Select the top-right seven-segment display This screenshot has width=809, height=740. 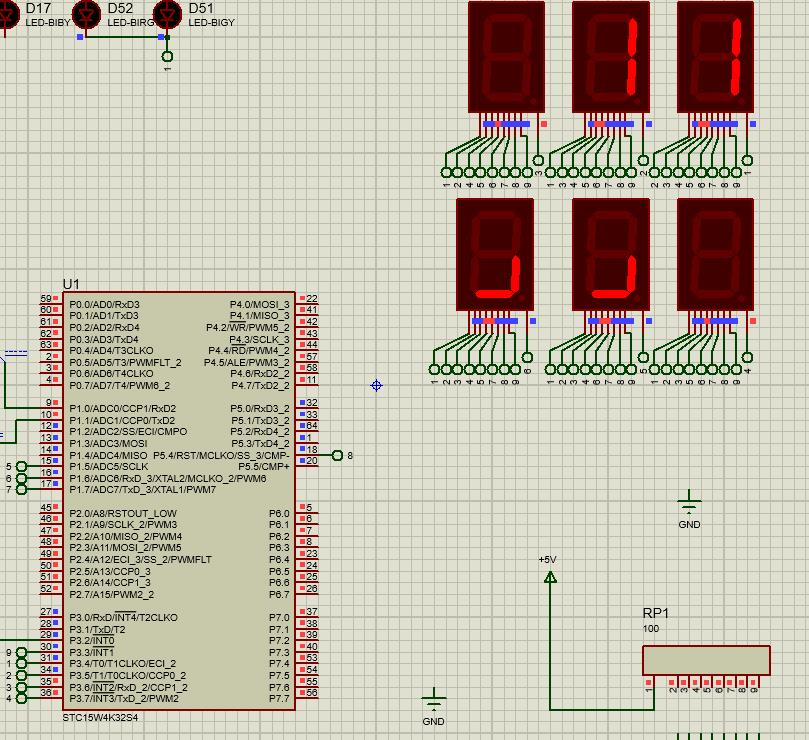[x=715, y=57]
